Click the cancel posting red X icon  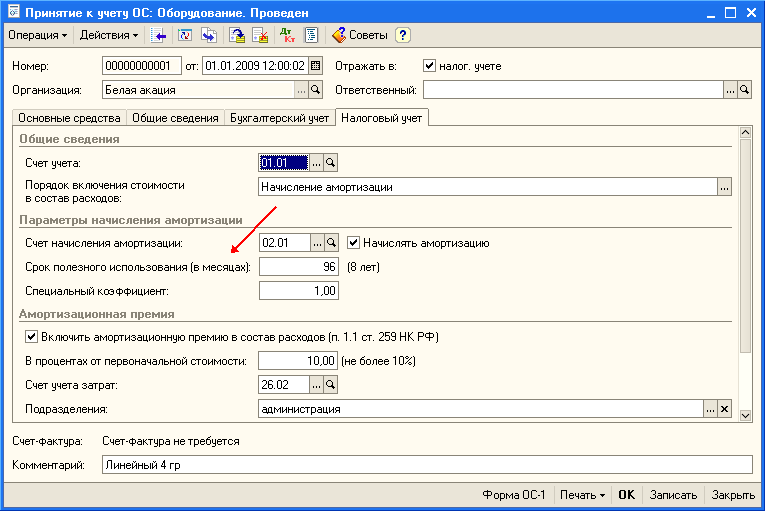tap(261, 35)
